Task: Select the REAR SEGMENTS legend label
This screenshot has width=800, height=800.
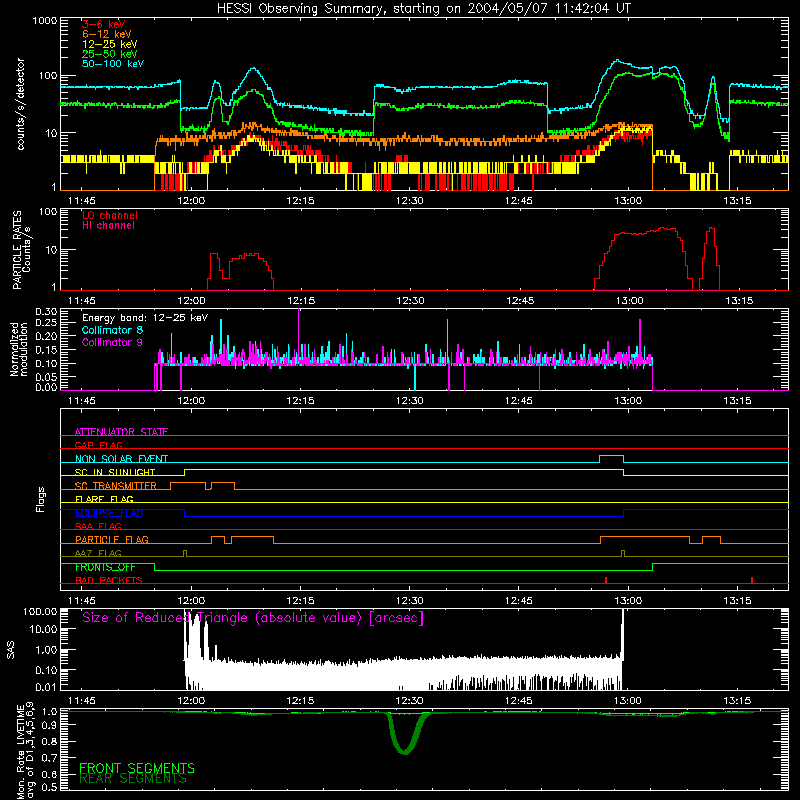Action: [133, 779]
